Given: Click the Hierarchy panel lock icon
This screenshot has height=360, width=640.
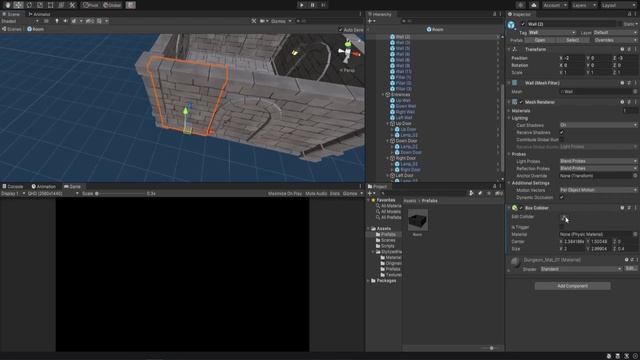Looking at the screenshot, I should [494, 14].
